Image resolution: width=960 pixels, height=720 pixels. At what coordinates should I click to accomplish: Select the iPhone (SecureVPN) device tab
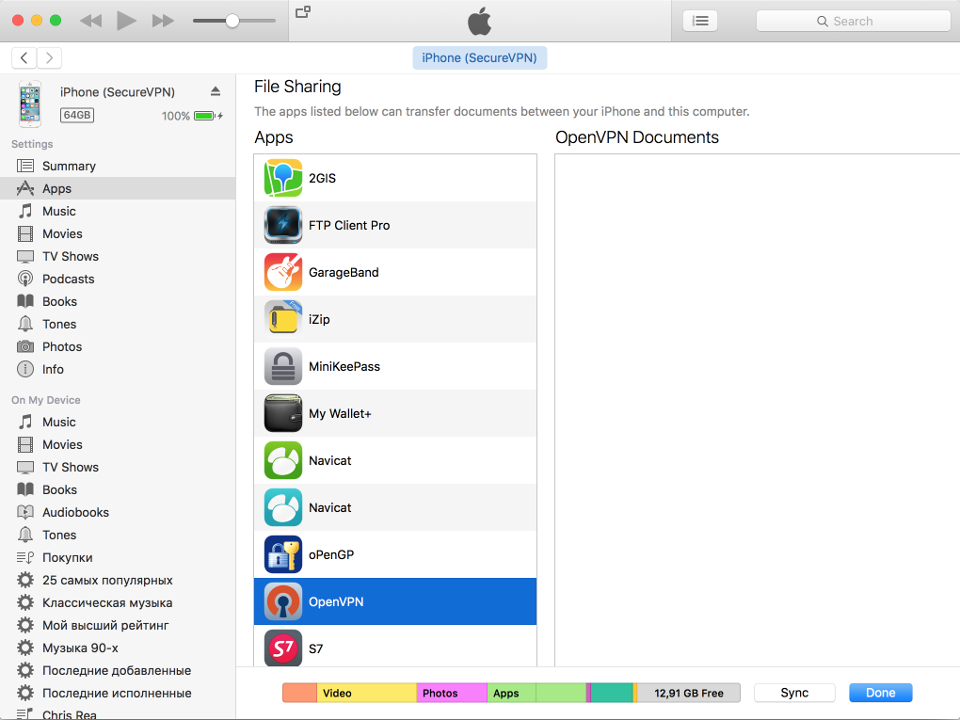(x=479, y=58)
